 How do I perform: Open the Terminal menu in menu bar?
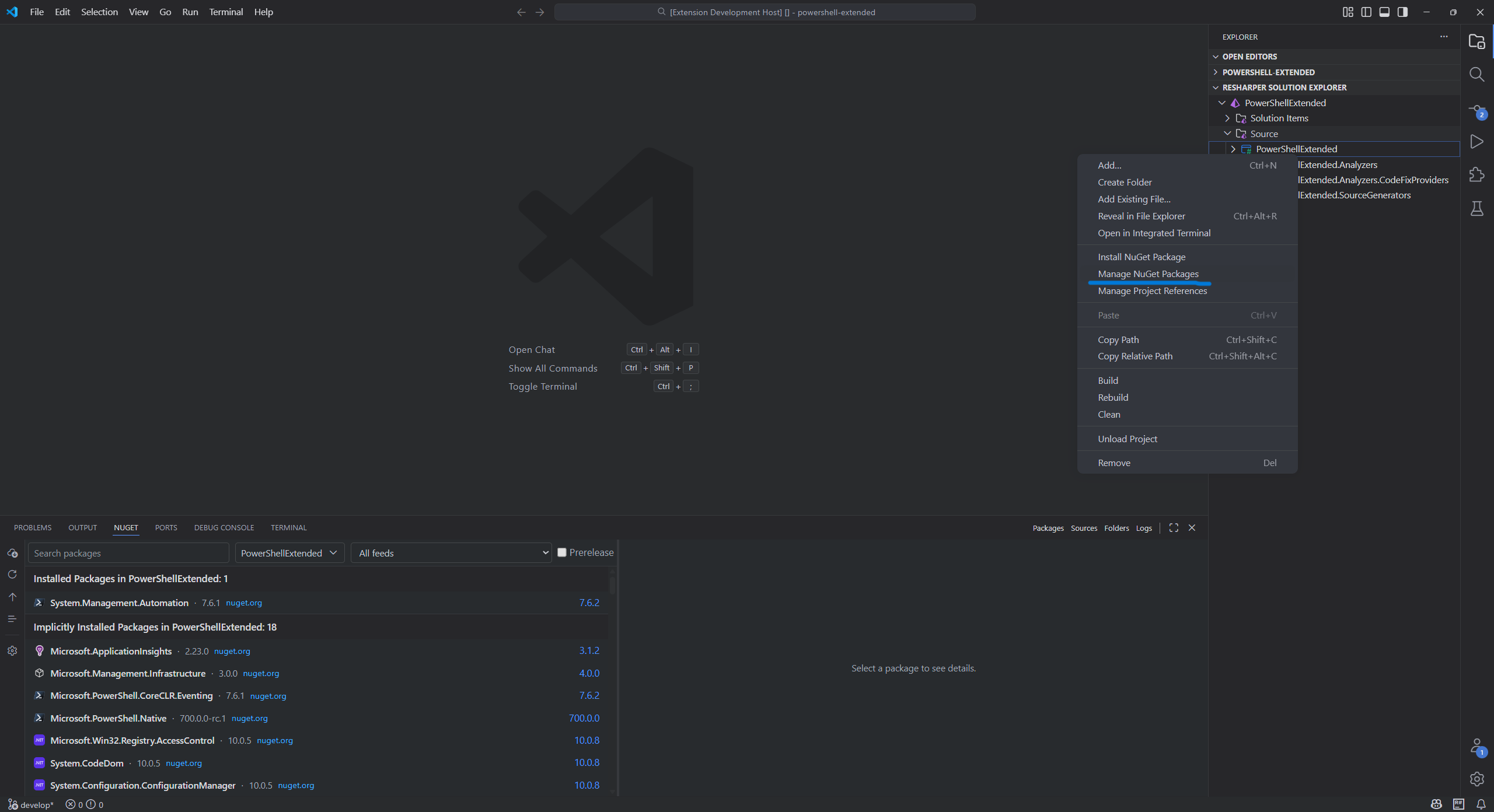226,12
